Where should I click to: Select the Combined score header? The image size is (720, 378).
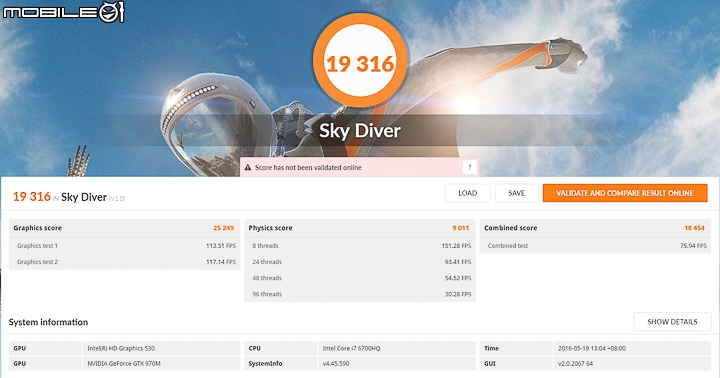(595, 228)
